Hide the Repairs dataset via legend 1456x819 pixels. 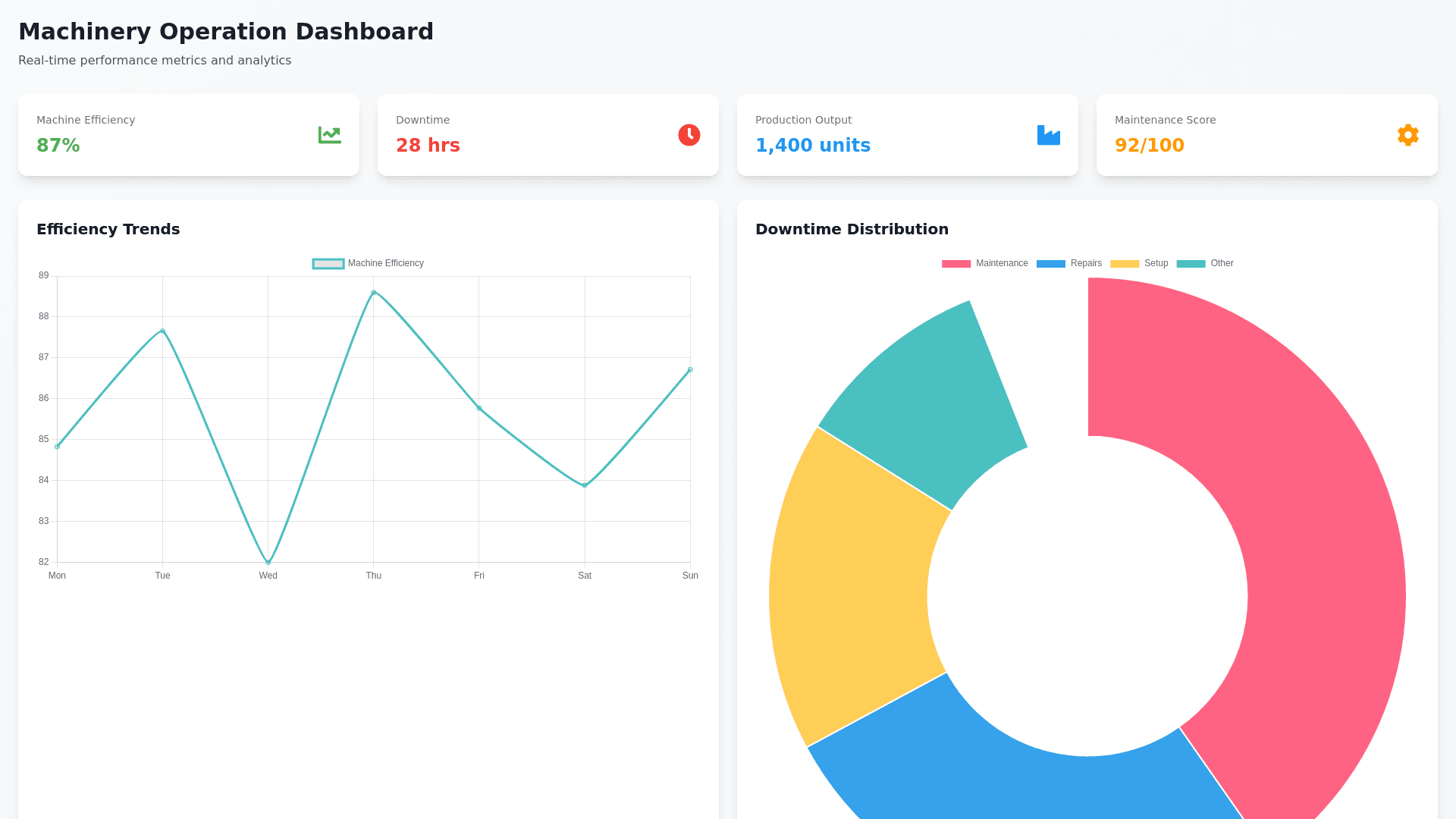(x=1069, y=263)
